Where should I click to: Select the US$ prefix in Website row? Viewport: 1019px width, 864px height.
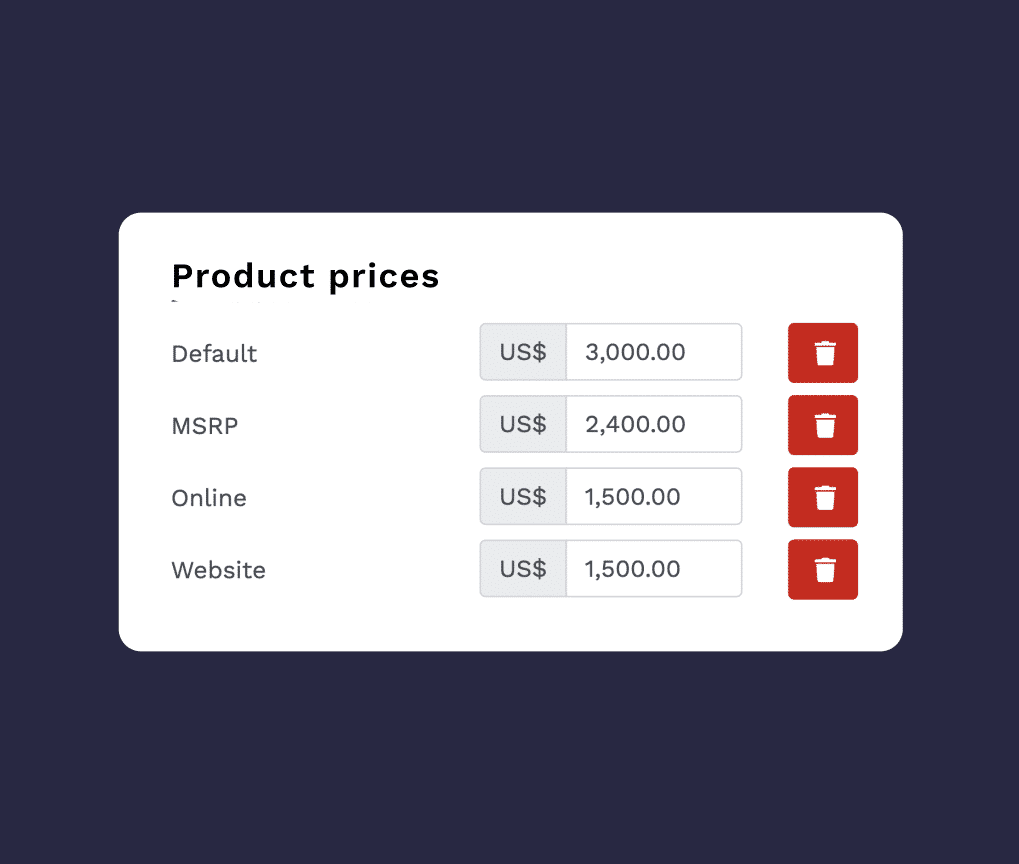click(x=523, y=568)
